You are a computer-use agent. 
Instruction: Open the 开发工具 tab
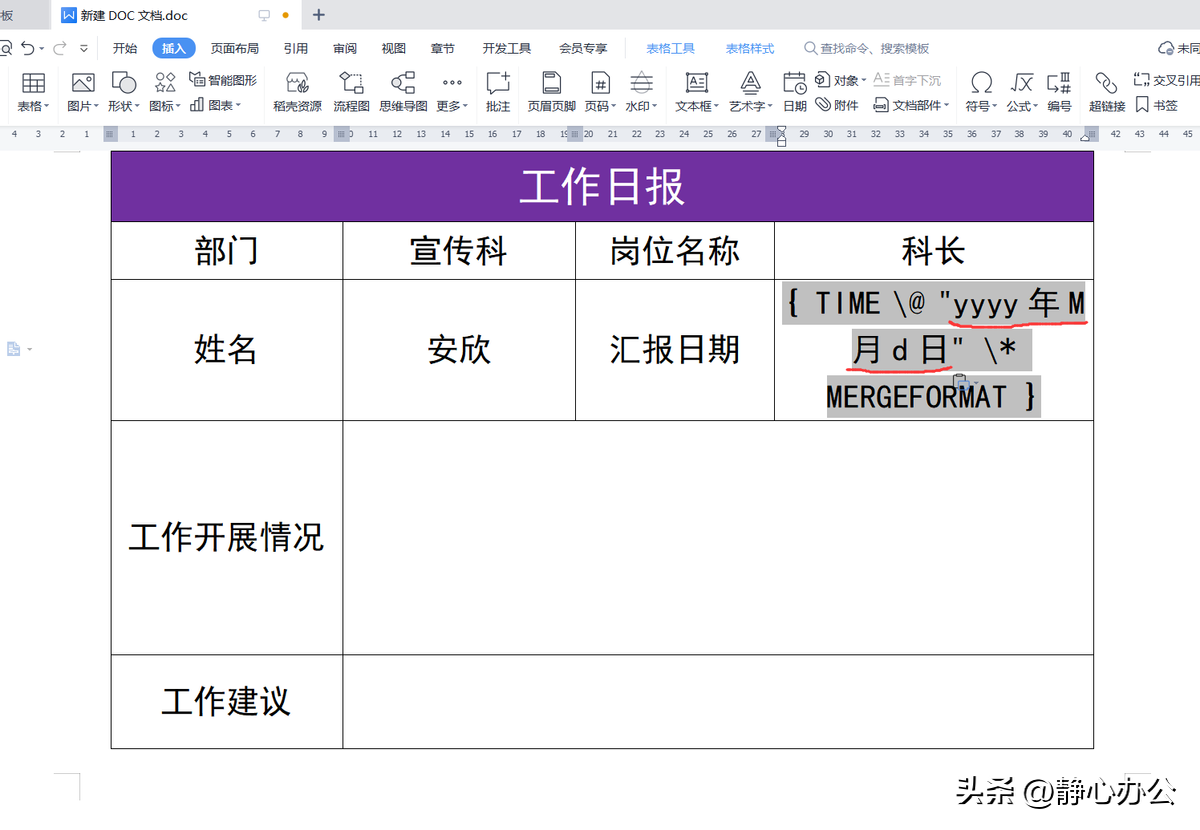pyautogui.click(x=507, y=48)
